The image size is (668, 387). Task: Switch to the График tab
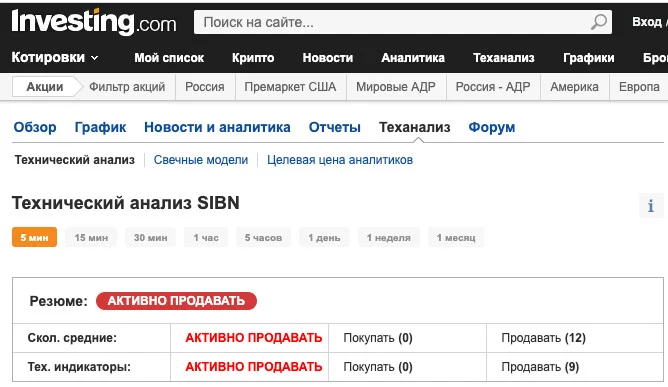pos(100,127)
